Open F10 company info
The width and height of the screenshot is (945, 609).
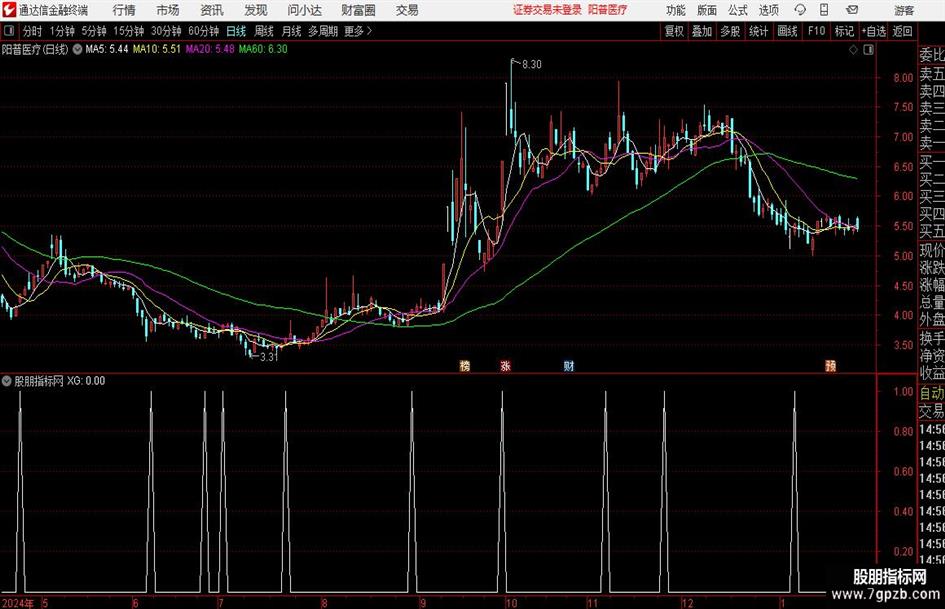(817, 31)
